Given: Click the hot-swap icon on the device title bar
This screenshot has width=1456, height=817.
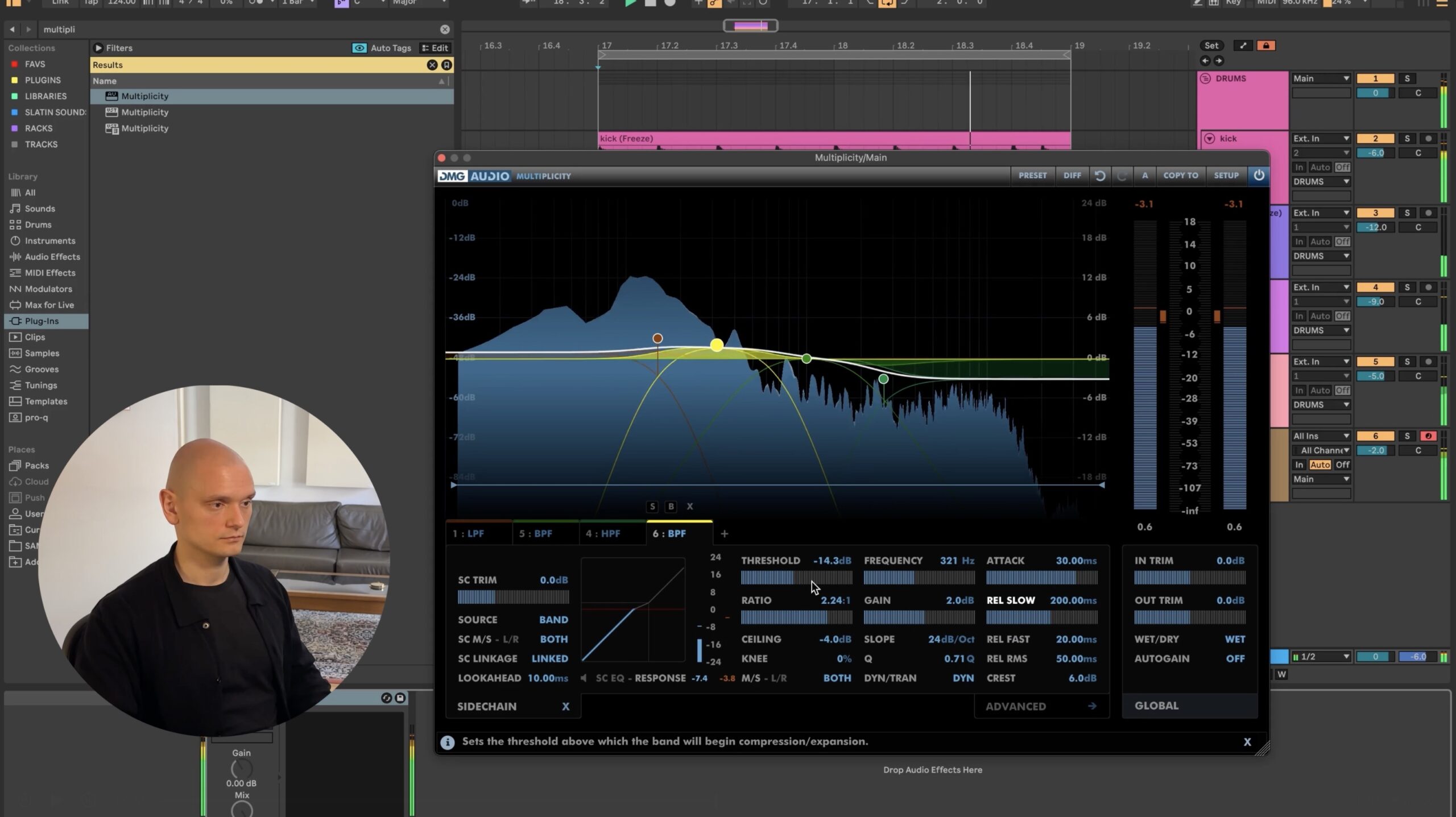Looking at the screenshot, I should [387, 698].
